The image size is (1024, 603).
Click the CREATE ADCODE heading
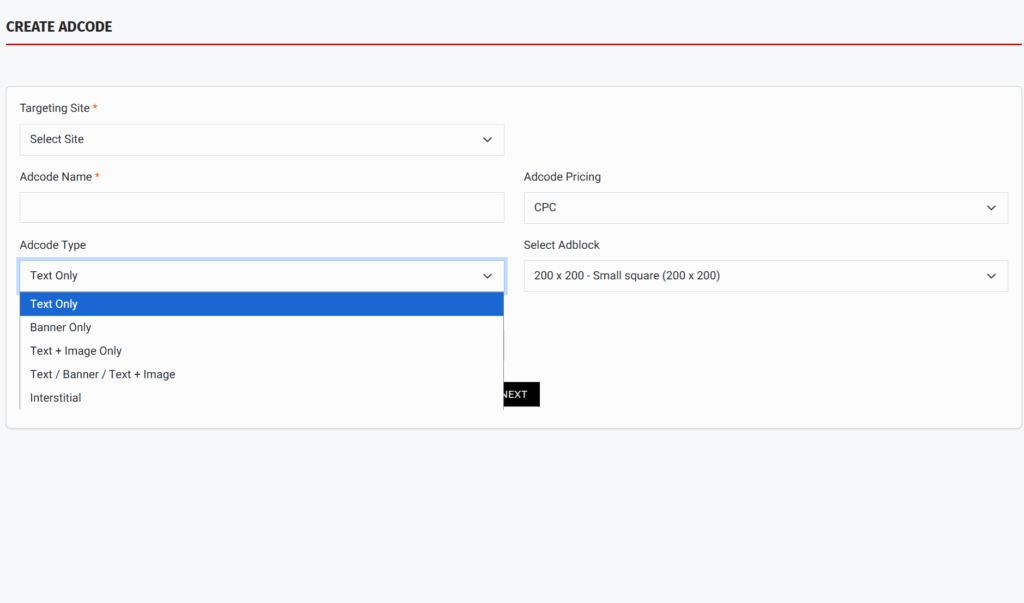click(x=59, y=27)
